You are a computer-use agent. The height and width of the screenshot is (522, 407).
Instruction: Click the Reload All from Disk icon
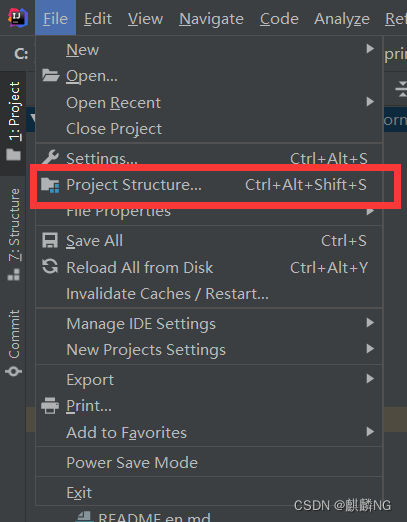[50, 267]
